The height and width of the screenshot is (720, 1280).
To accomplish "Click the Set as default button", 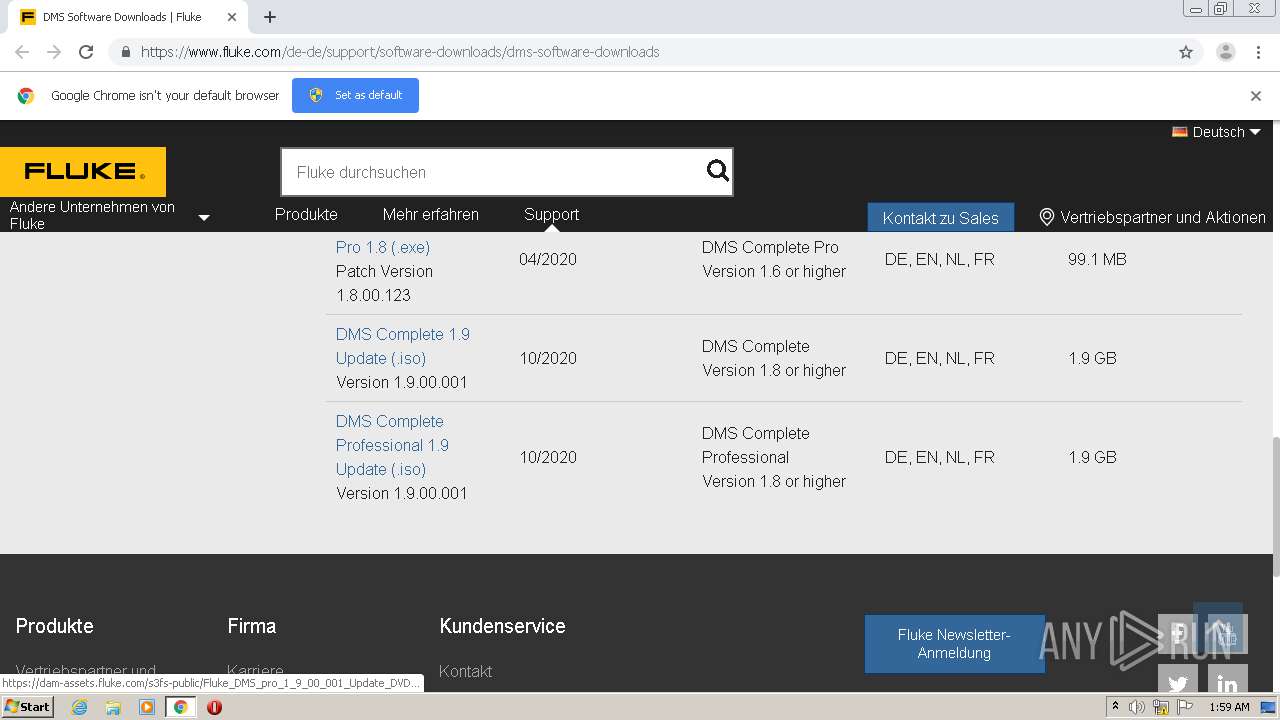I will tap(355, 95).
